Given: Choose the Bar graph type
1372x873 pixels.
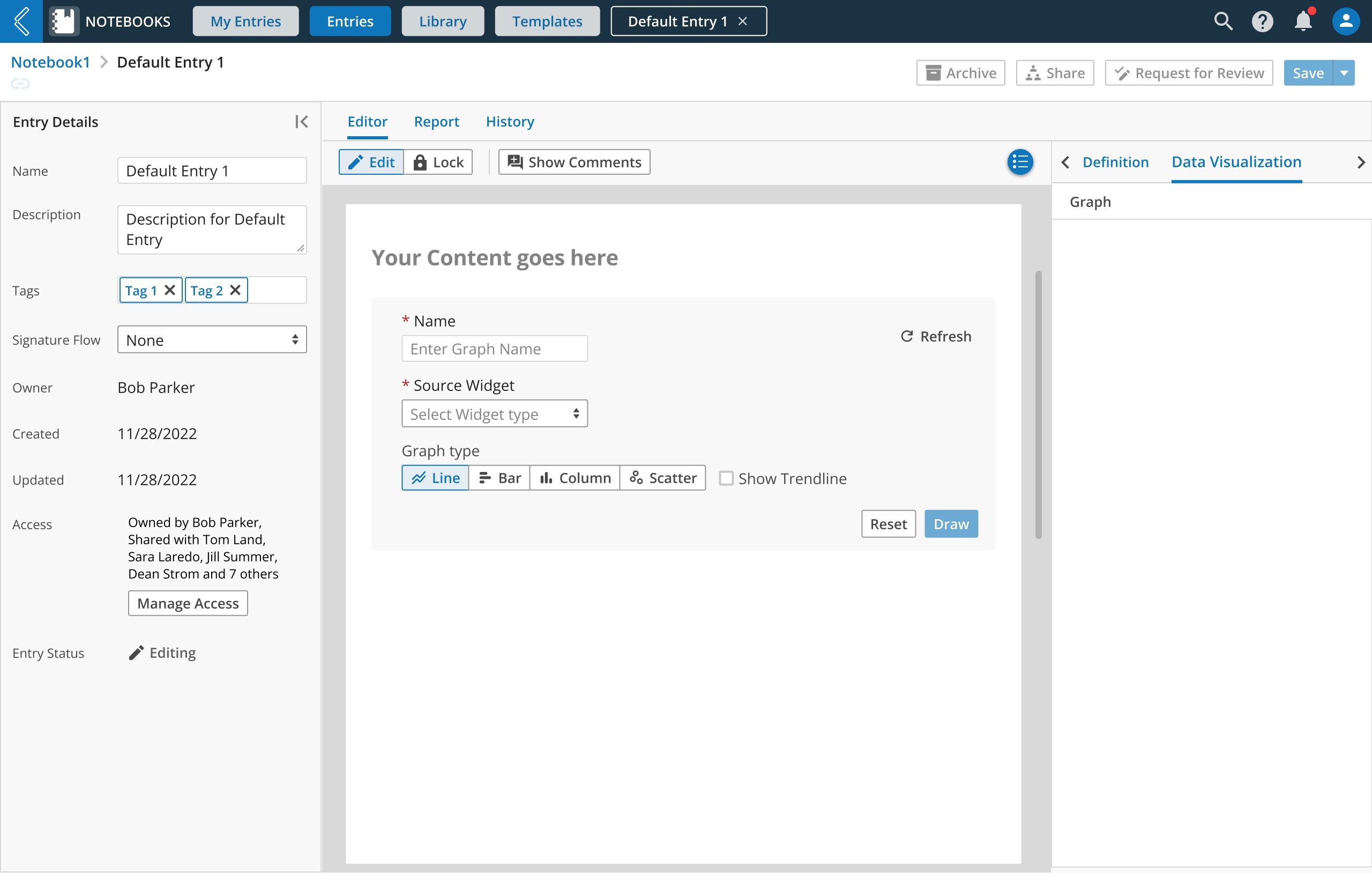Looking at the screenshot, I should coord(499,478).
